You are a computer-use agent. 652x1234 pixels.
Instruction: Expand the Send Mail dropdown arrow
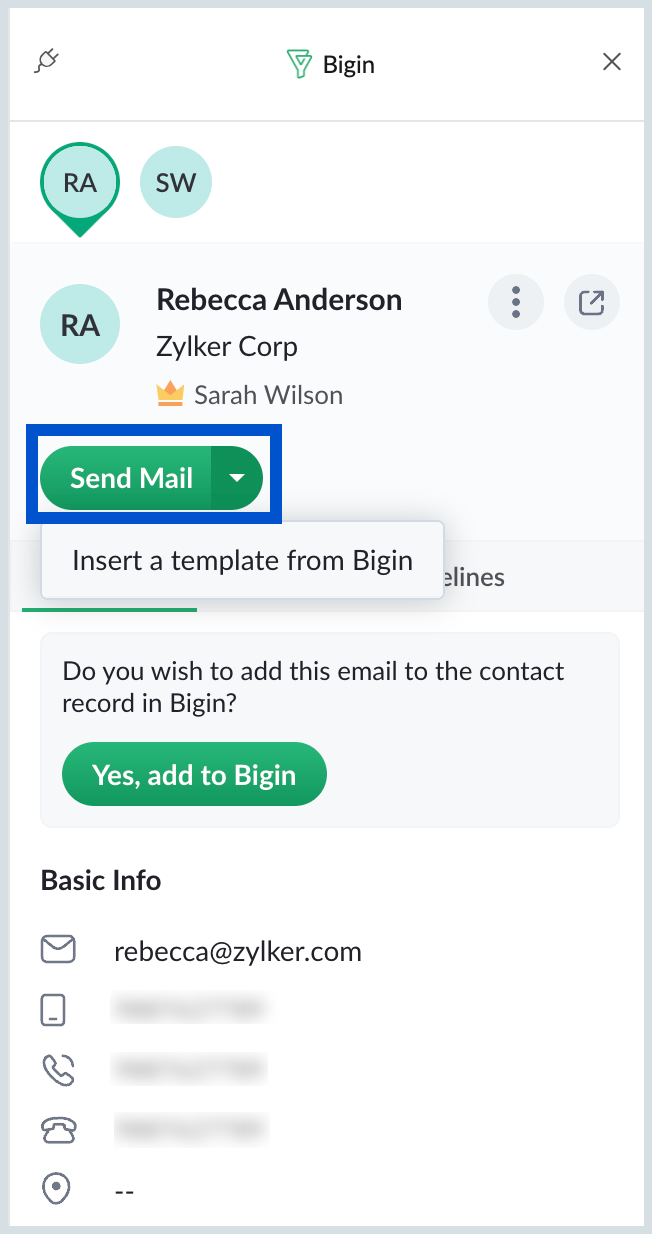(237, 478)
